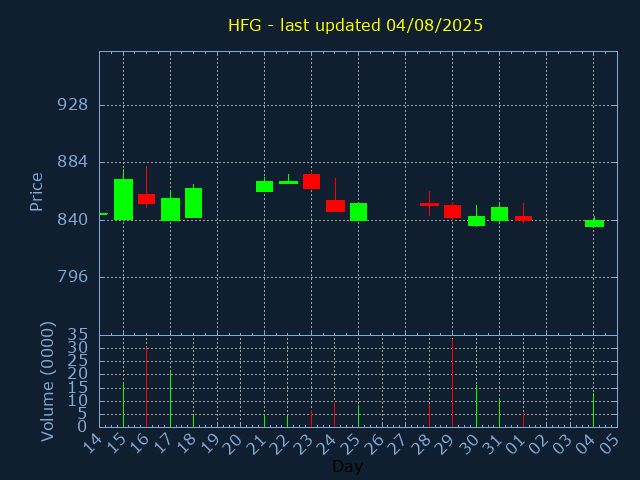Click the red volume bar for day 16
The height and width of the screenshot is (480, 640).
click(147, 387)
